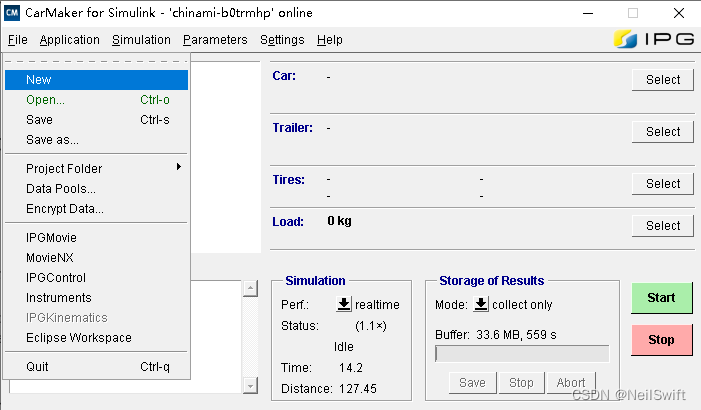701x410 pixels.
Task: Open the Settings menu
Action: click(x=282, y=40)
